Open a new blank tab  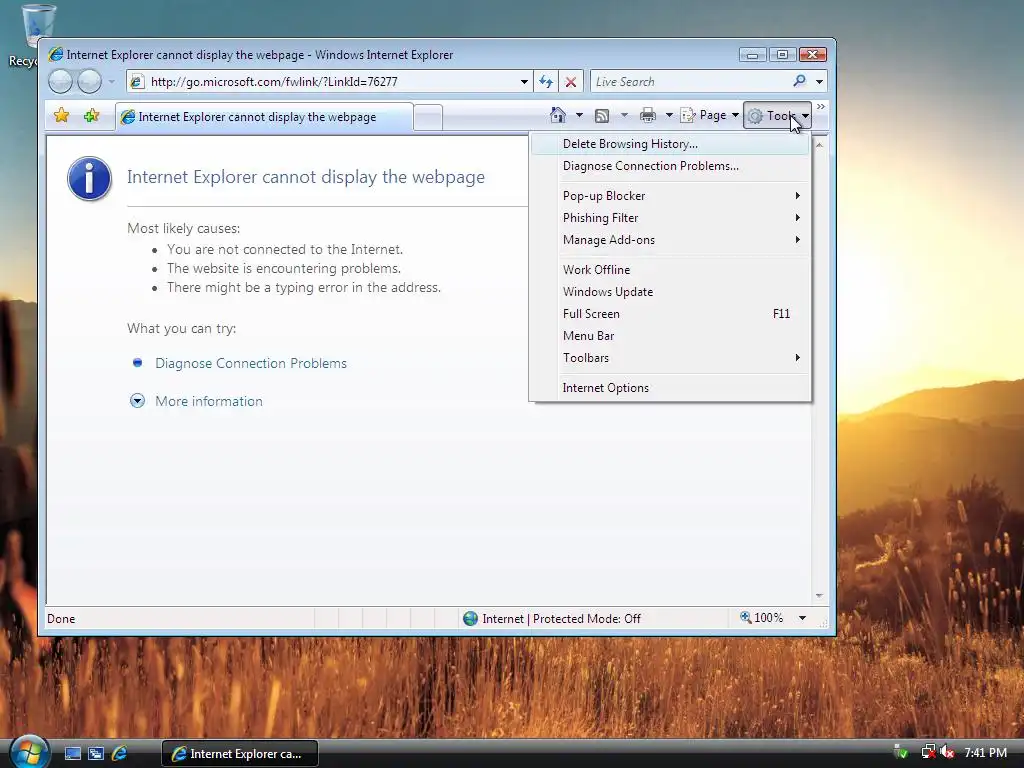(428, 118)
